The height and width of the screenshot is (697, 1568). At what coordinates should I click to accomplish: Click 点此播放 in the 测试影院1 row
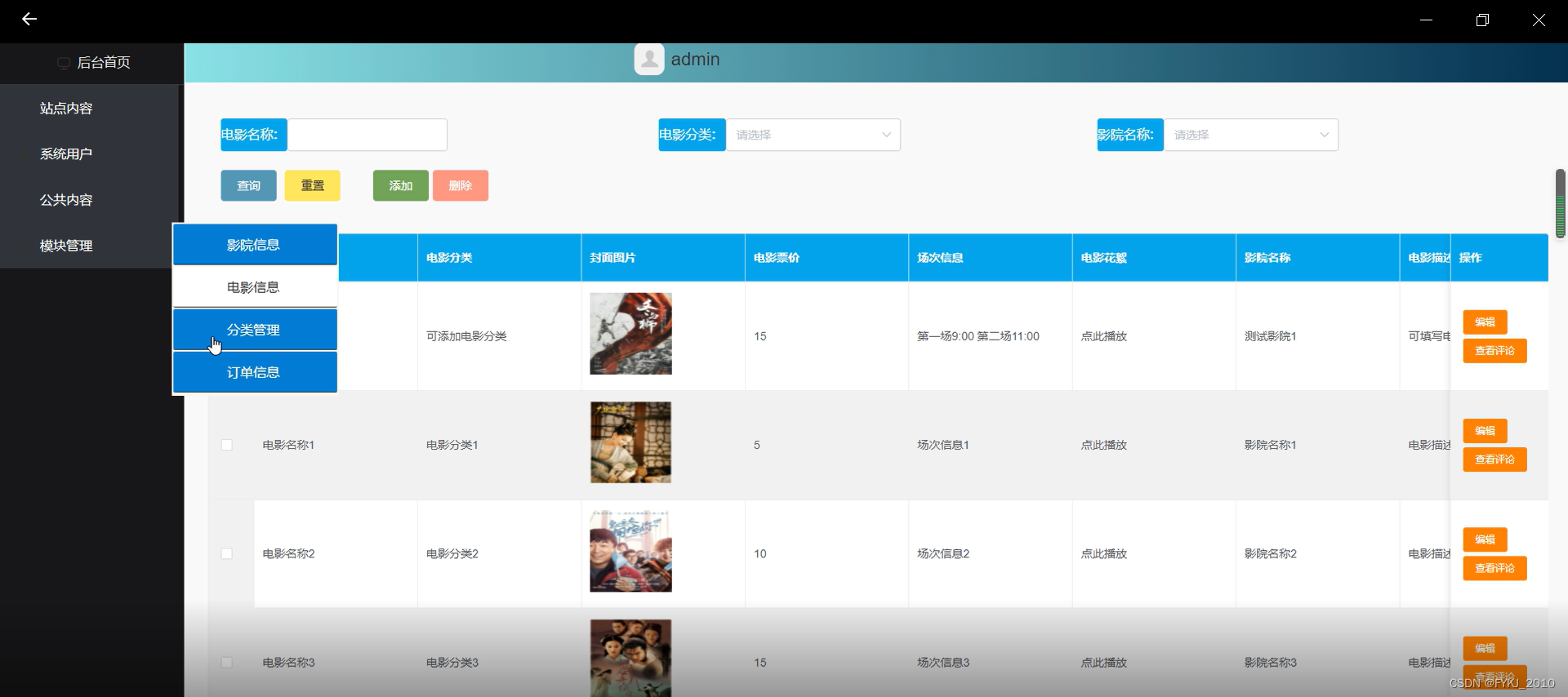[x=1104, y=336]
